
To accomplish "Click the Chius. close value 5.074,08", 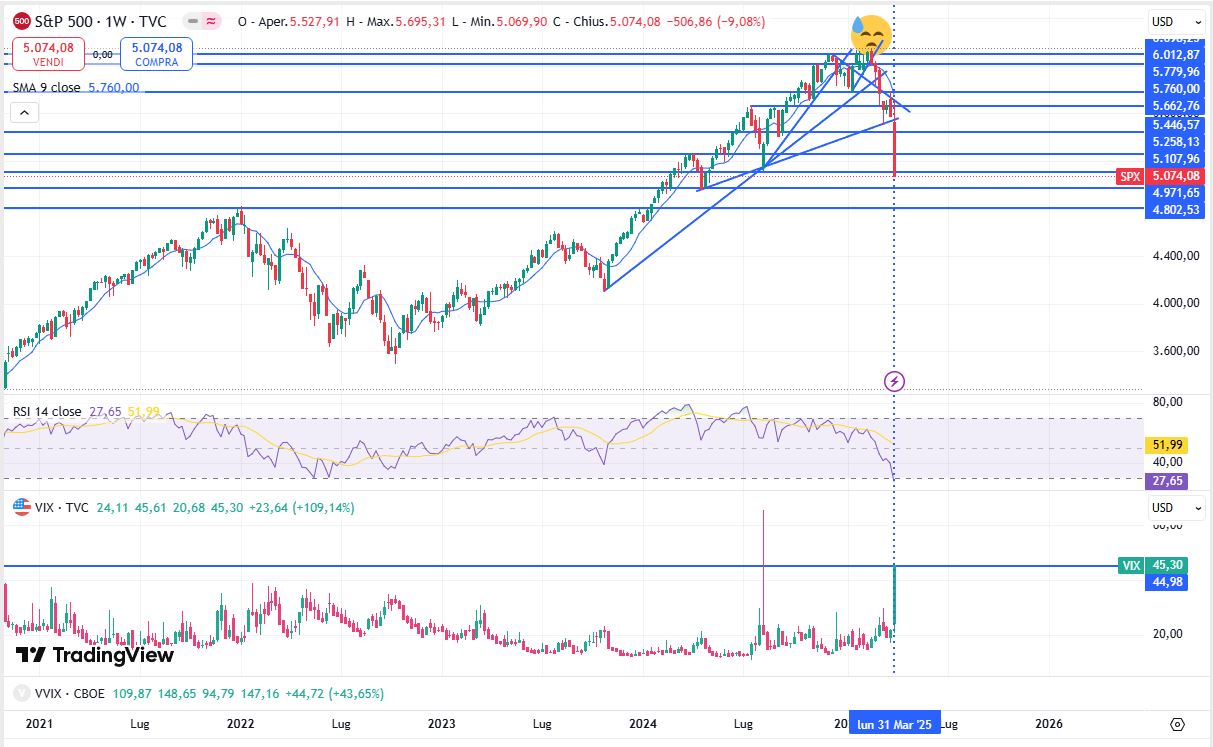I will (x=634, y=21).
